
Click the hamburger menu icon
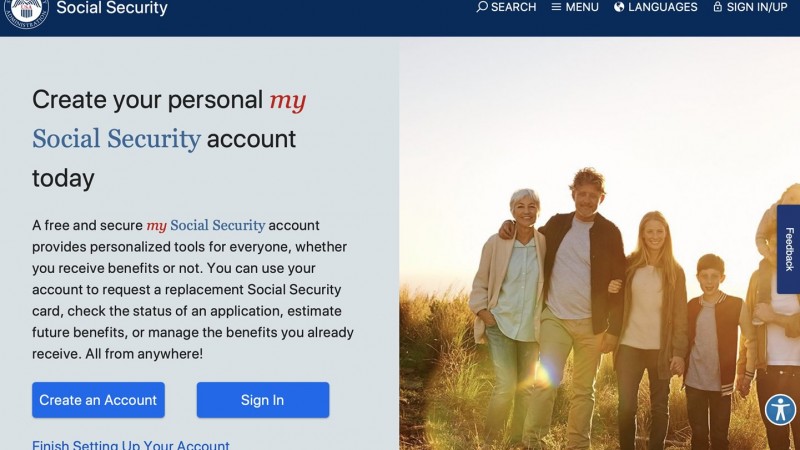click(x=556, y=7)
